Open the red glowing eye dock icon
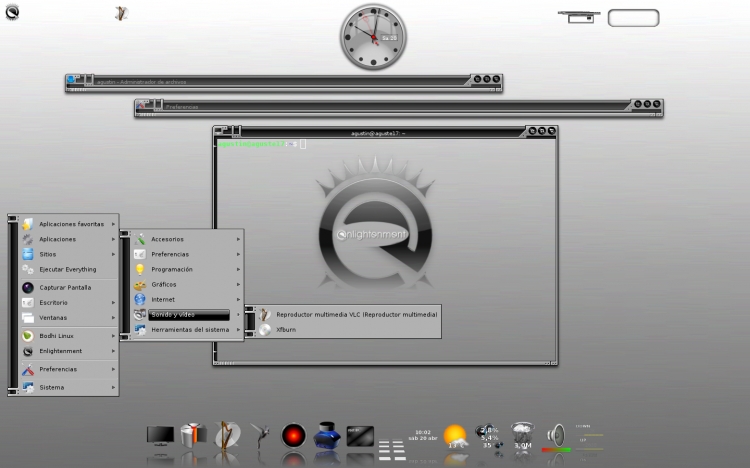This screenshot has width=750, height=468. 293,435
